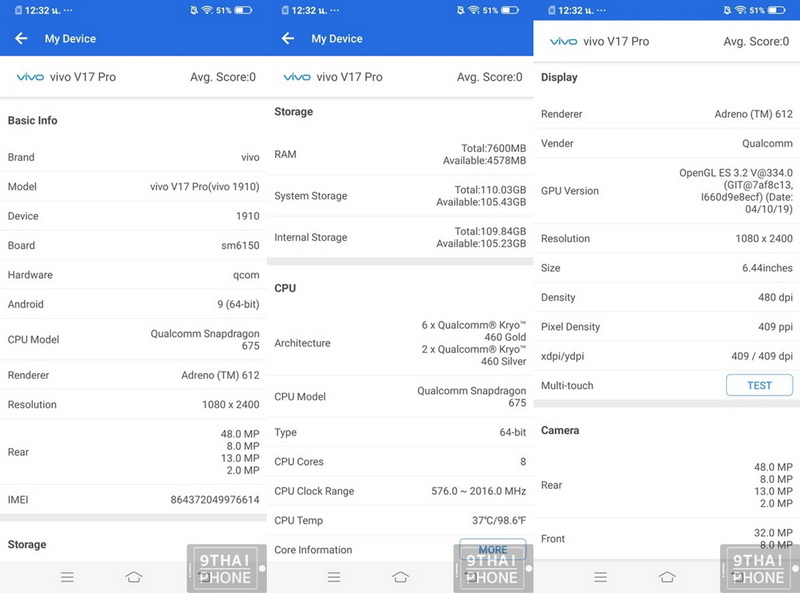The image size is (800, 593).
Task: Tap the home icon on the Basic Info screen
Action: pos(134,577)
